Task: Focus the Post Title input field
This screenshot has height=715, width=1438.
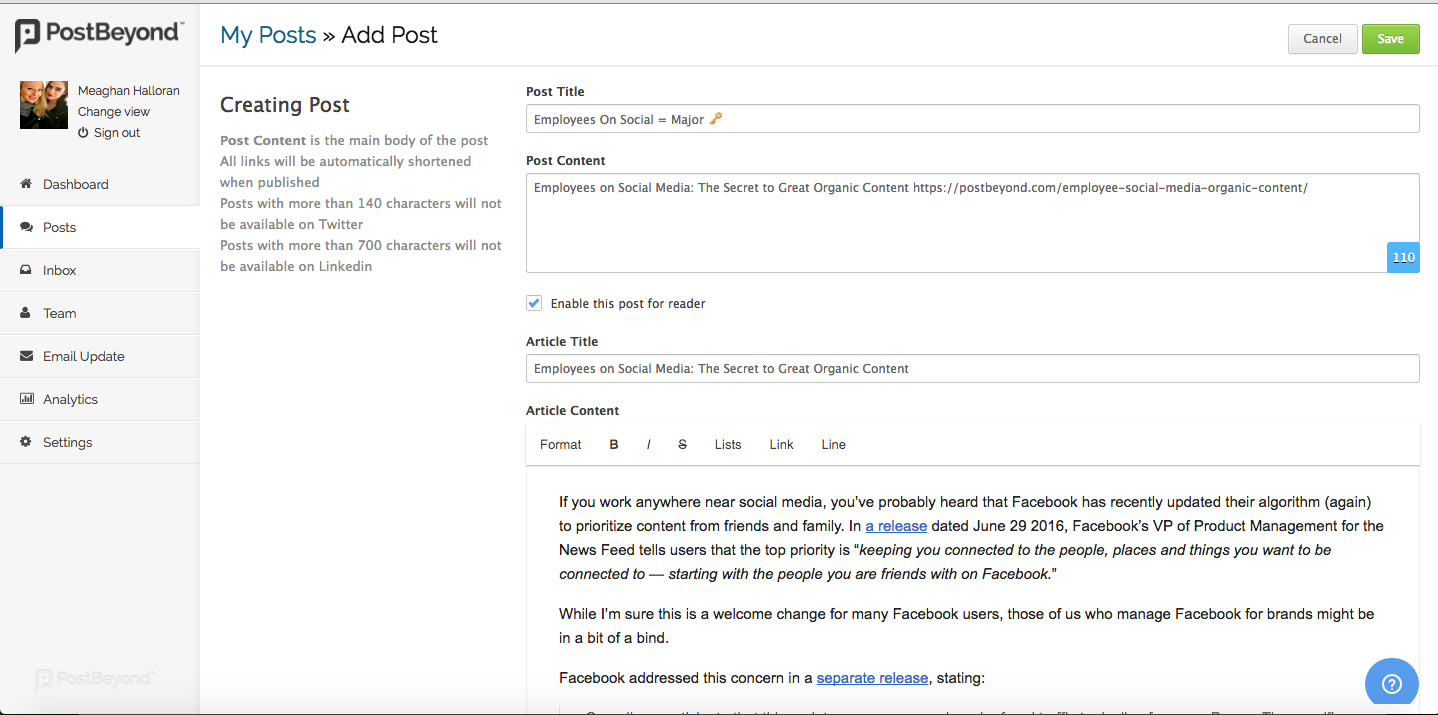Action: [x=972, y=119]
